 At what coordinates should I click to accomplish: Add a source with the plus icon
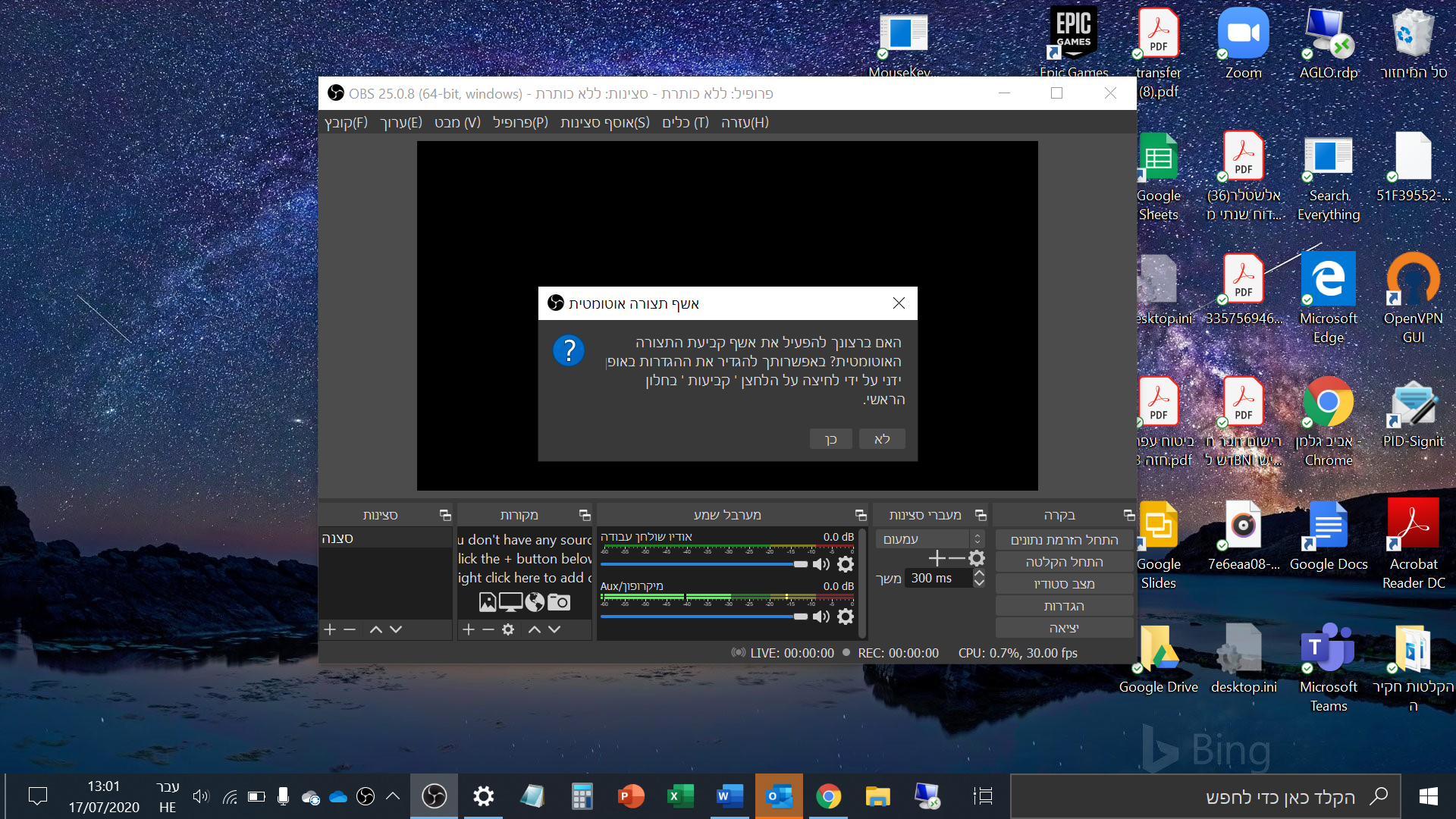469,629
